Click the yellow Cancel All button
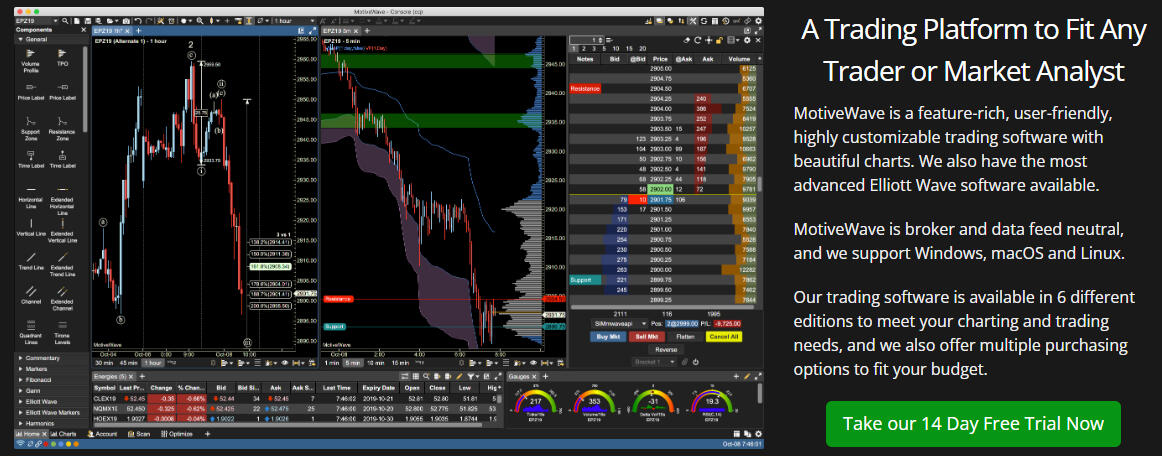 pos(724,337)
